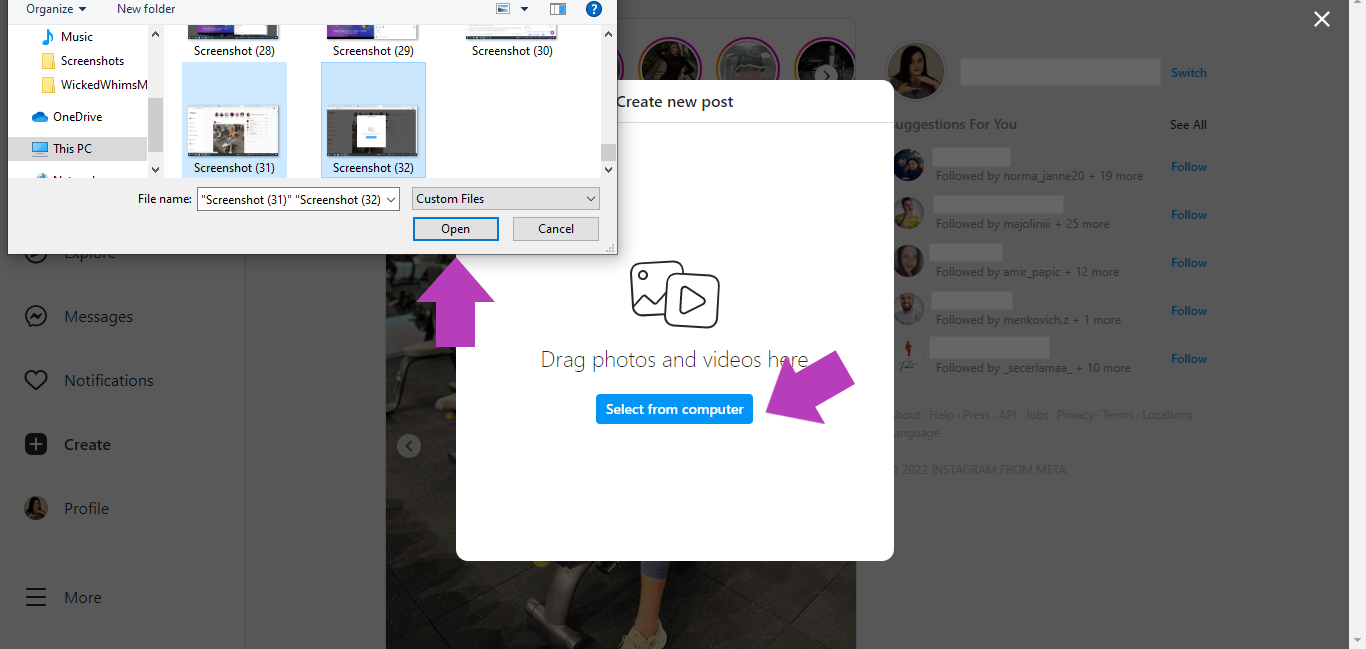The image size is (1366, 649).
Task: Follow the user followed by majoliniii
Action: tap(1189, 215)
